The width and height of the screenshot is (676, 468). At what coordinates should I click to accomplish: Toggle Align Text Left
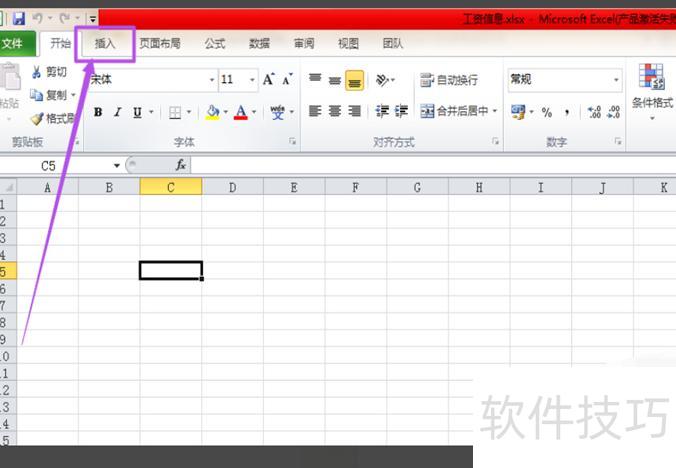pos(315,112)
